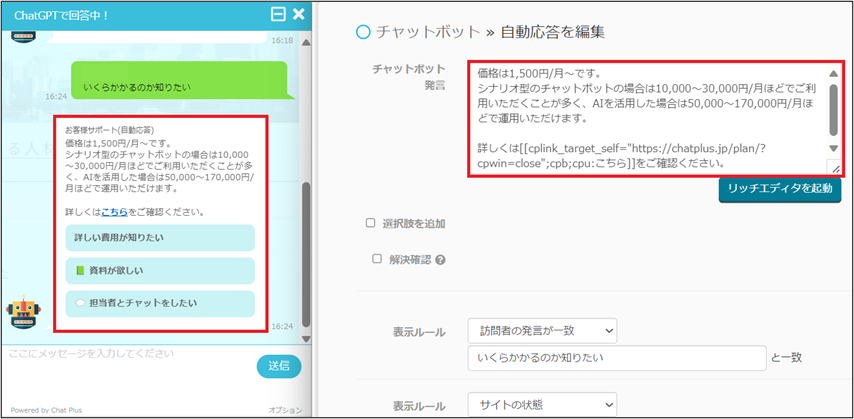Click the green document icon on 資料が欲しい
854x419 pixels.
(81, 270)
